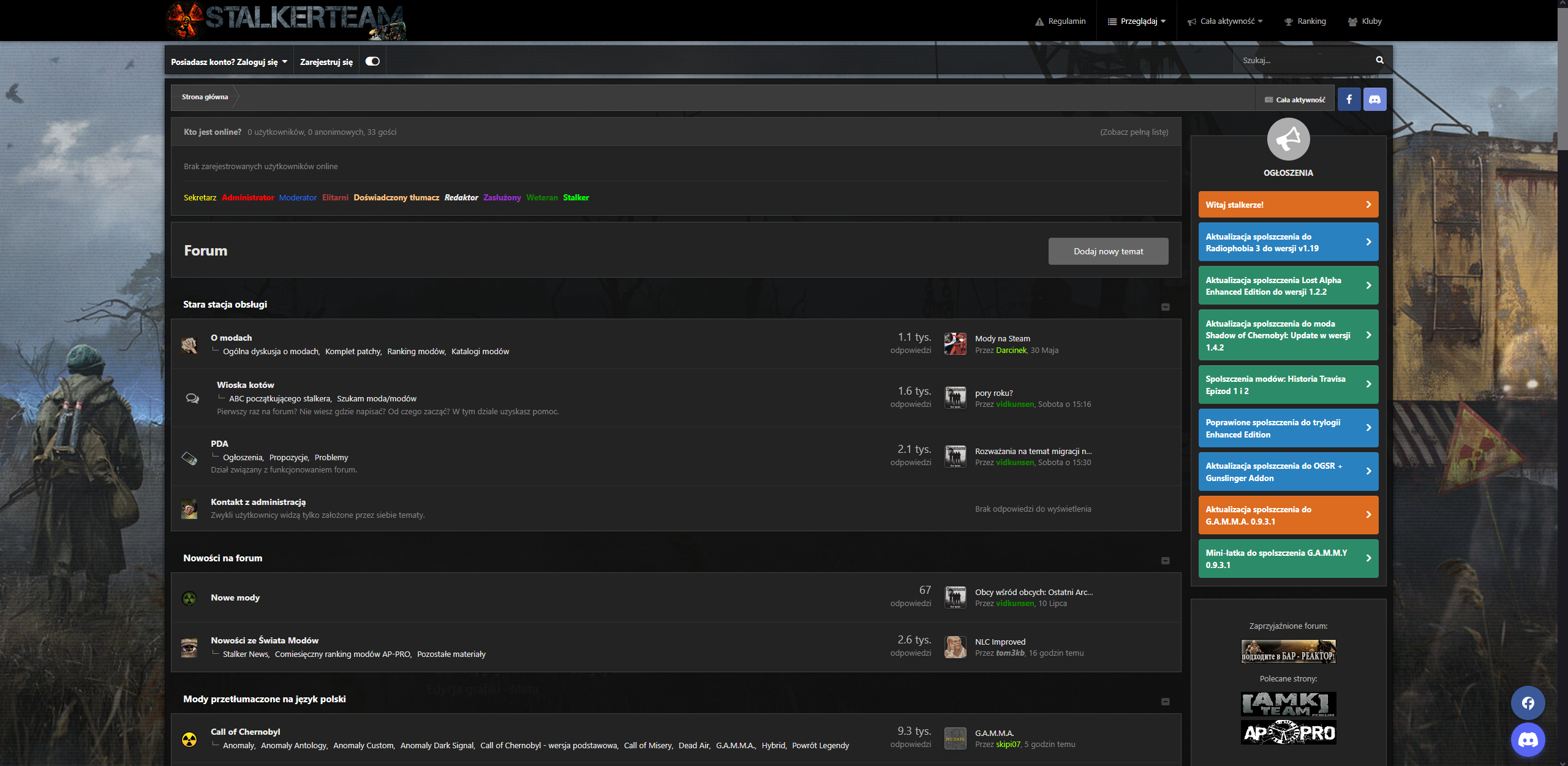
Task: Toggle the dark/light theme switch
Action: click(x=372, y=61)
